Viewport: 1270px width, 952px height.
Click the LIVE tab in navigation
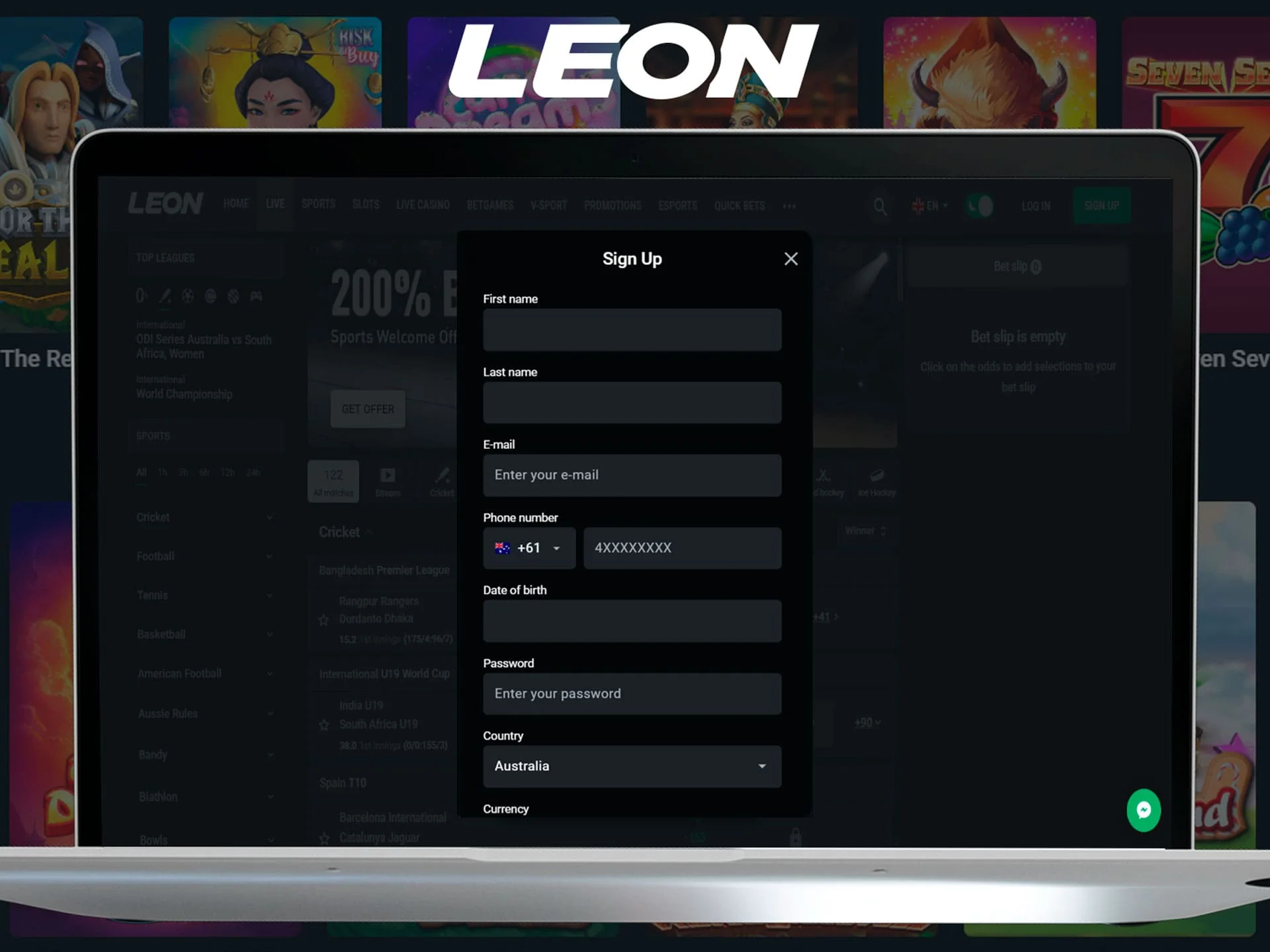(x=275, y=206)
